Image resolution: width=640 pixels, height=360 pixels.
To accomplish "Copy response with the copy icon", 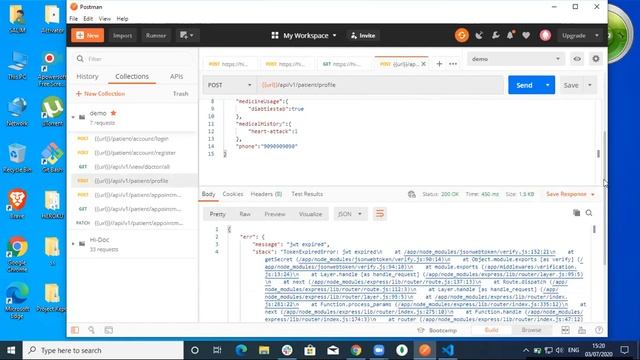I will tap(576, 213).
